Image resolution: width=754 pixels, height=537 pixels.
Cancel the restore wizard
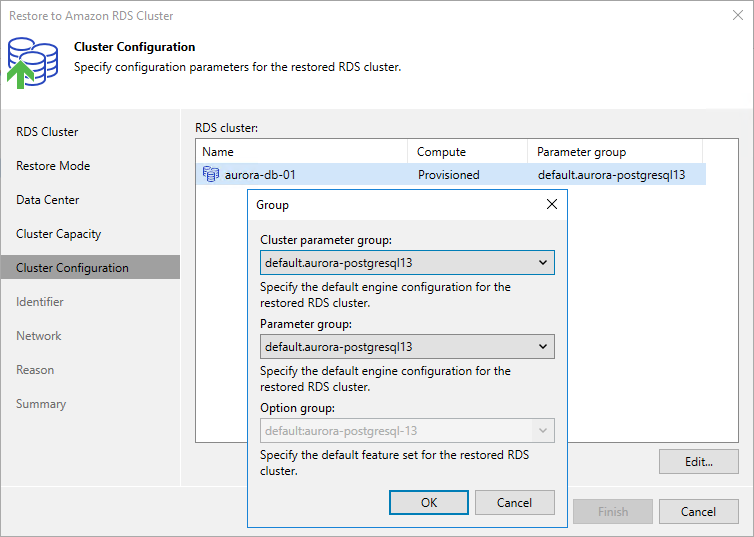pos(698,512)
